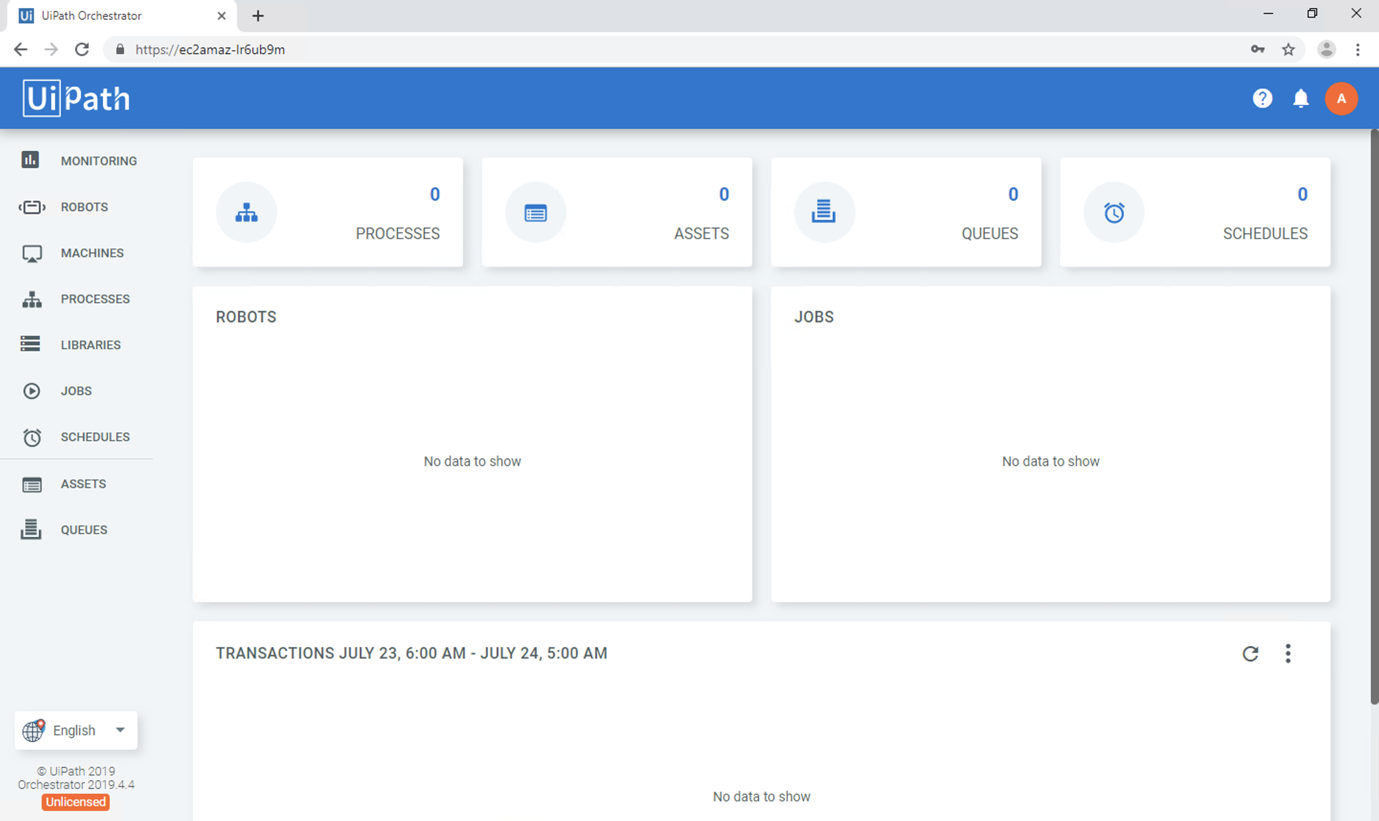Check notifications with the bell icon
1379x821 pixels.
point(1301,98)
